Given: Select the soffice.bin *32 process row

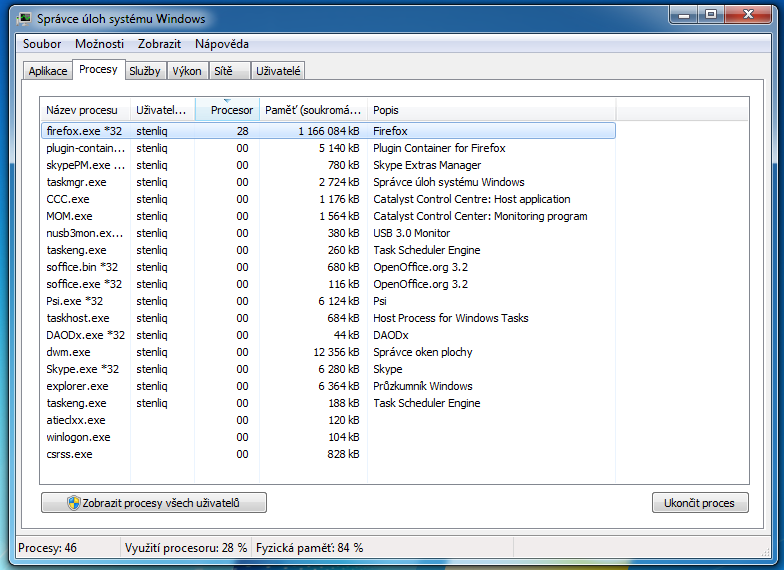Looking at the screenshot, I should pos(328,267).
